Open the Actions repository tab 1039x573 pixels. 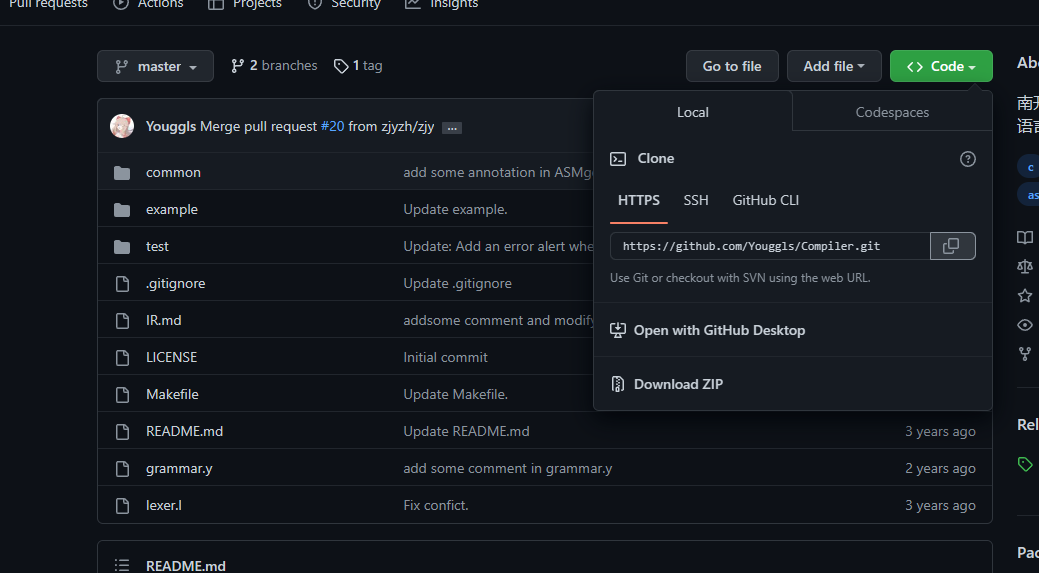pyautogui.click(x=148, y=4)
